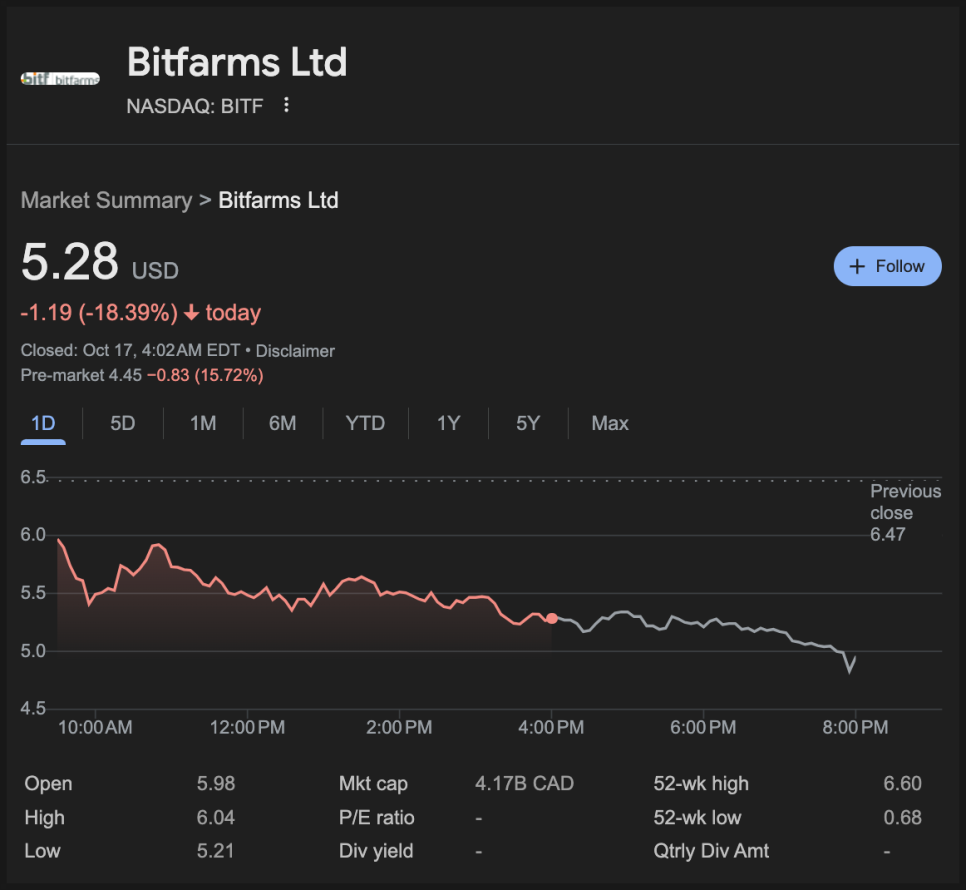Click the Bitfarms logo thumbnail
966x890 pixels.
click(x=60, y=79)
